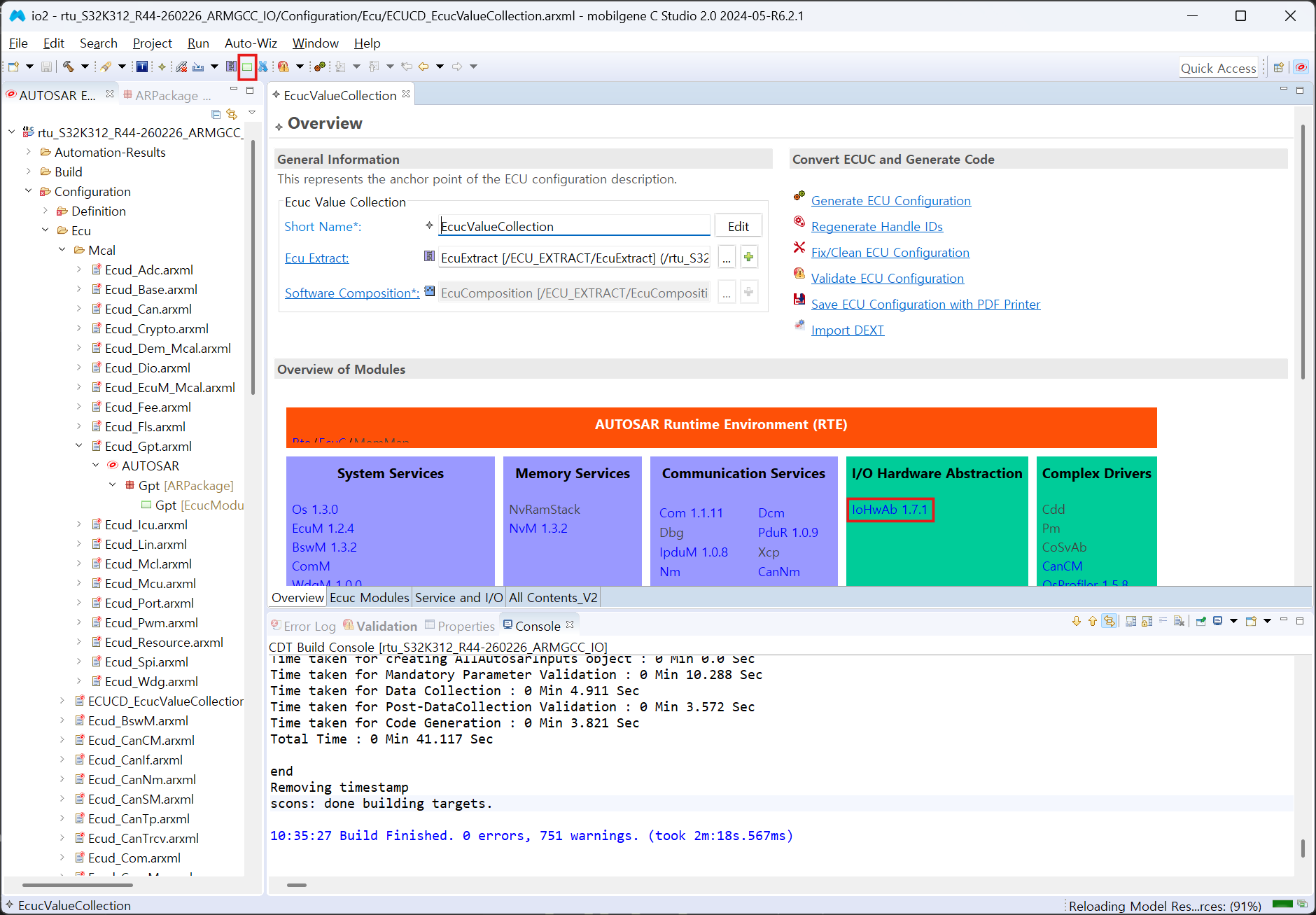Open the Auto-Wiz menu

251,43
